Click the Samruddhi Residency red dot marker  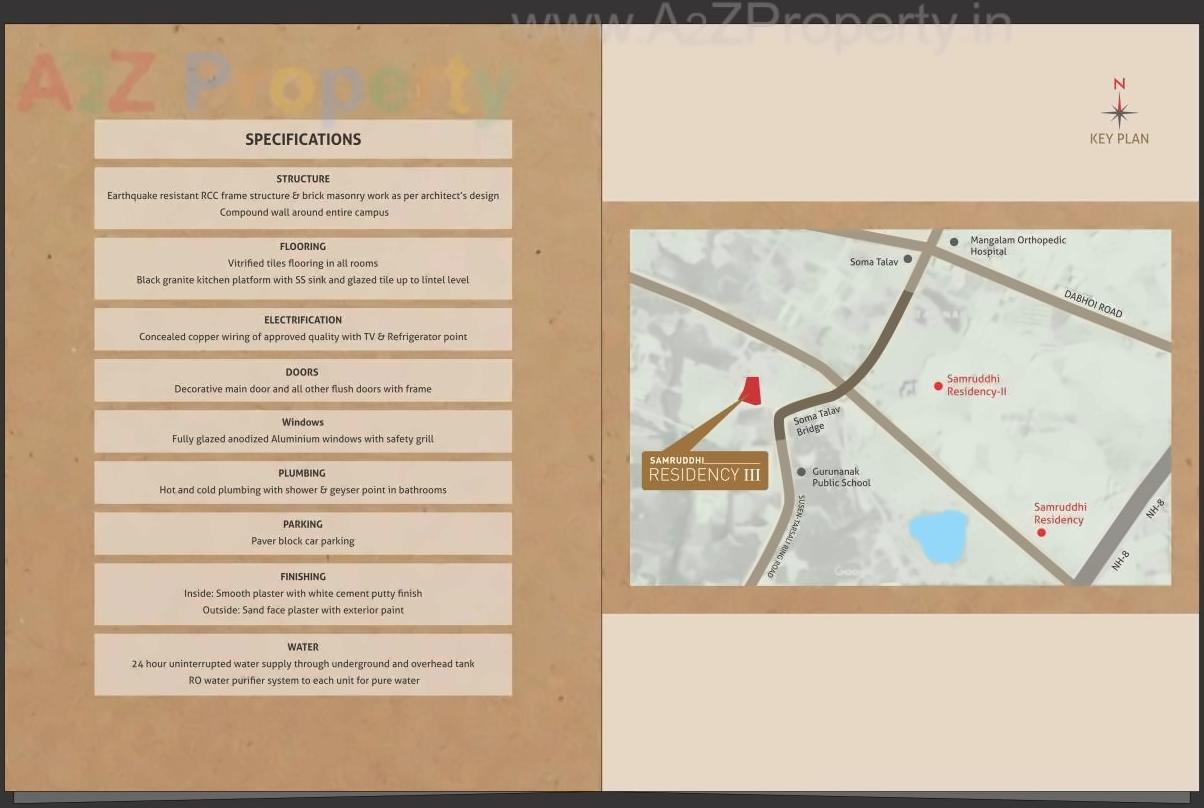pos(1041,531)
